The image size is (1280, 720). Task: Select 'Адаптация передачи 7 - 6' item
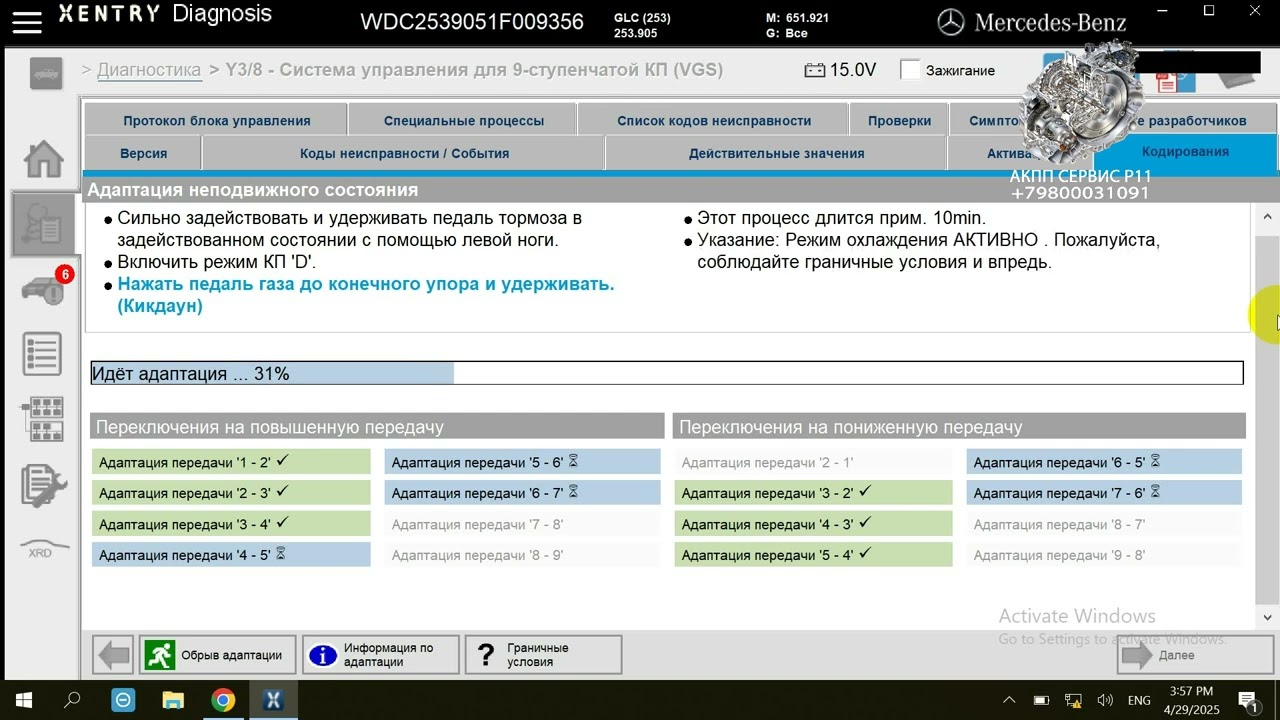(x=1105, y=493)
